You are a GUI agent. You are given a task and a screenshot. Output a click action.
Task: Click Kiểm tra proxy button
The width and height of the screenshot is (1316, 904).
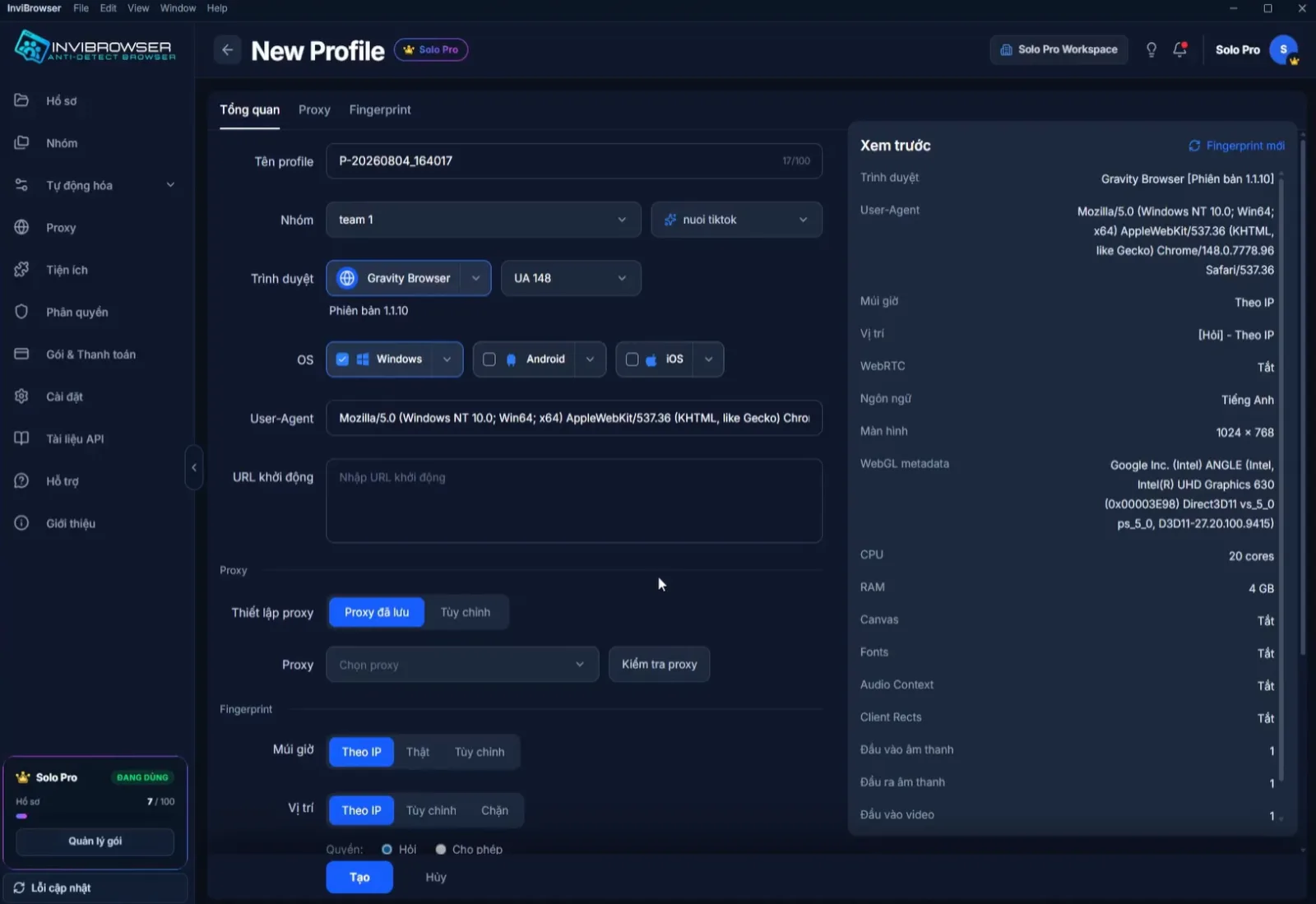point(659,665)
